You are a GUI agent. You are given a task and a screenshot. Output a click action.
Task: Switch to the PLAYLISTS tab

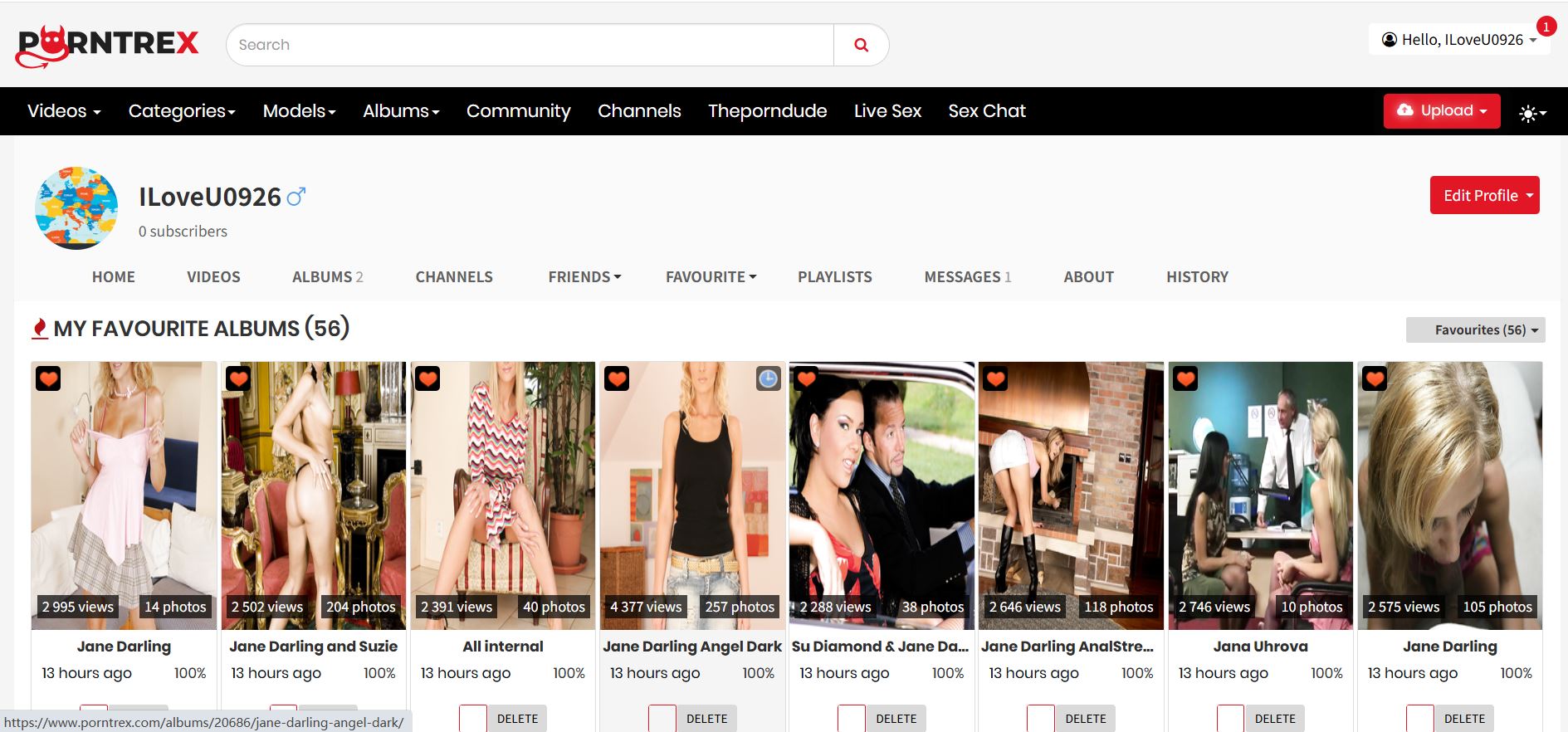834,277
